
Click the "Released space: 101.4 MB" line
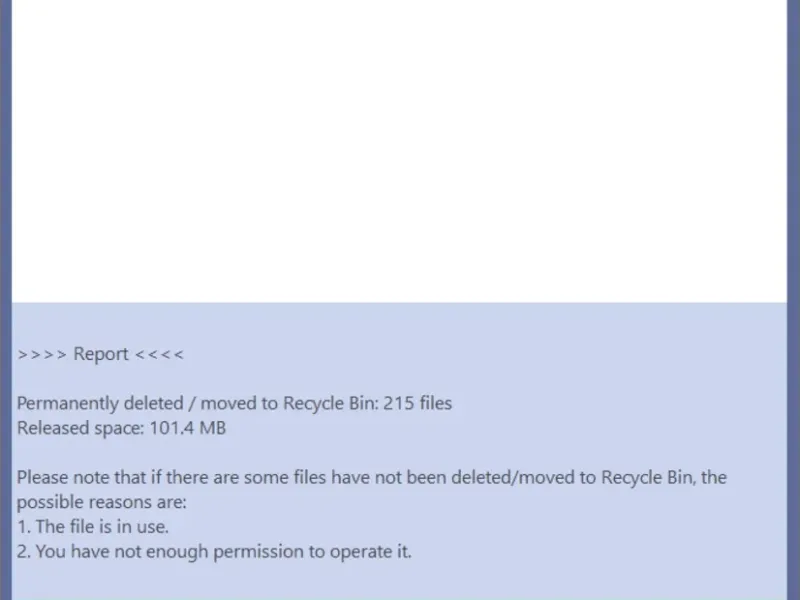[x=121, y=428]
